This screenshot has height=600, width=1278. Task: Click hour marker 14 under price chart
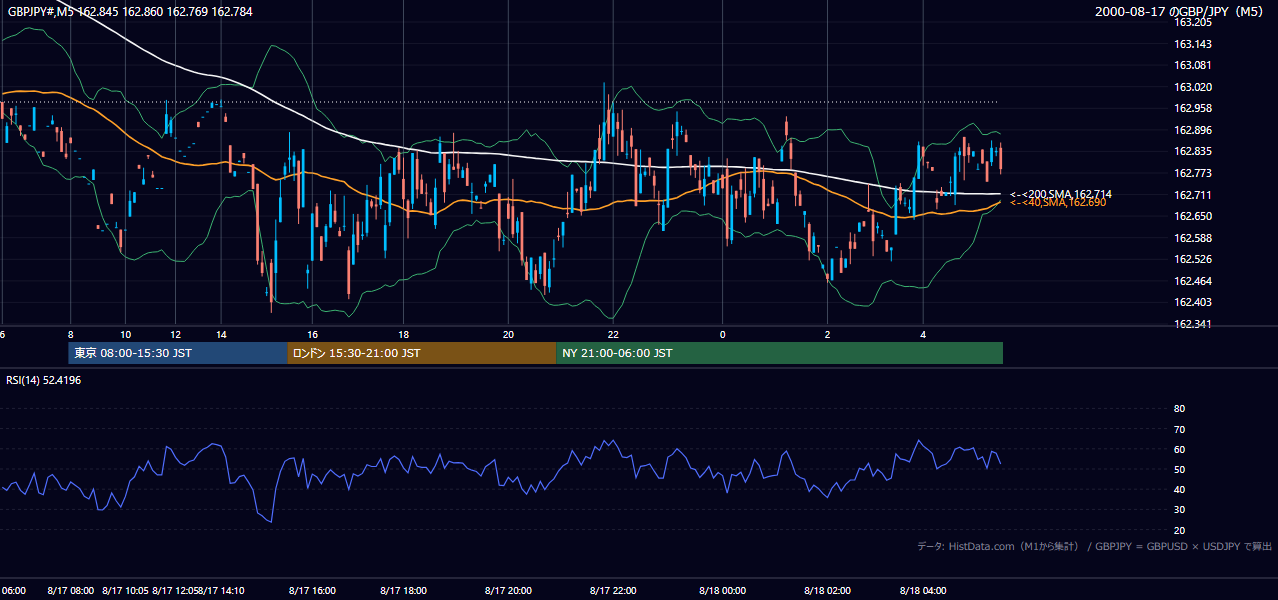[221, 334]
